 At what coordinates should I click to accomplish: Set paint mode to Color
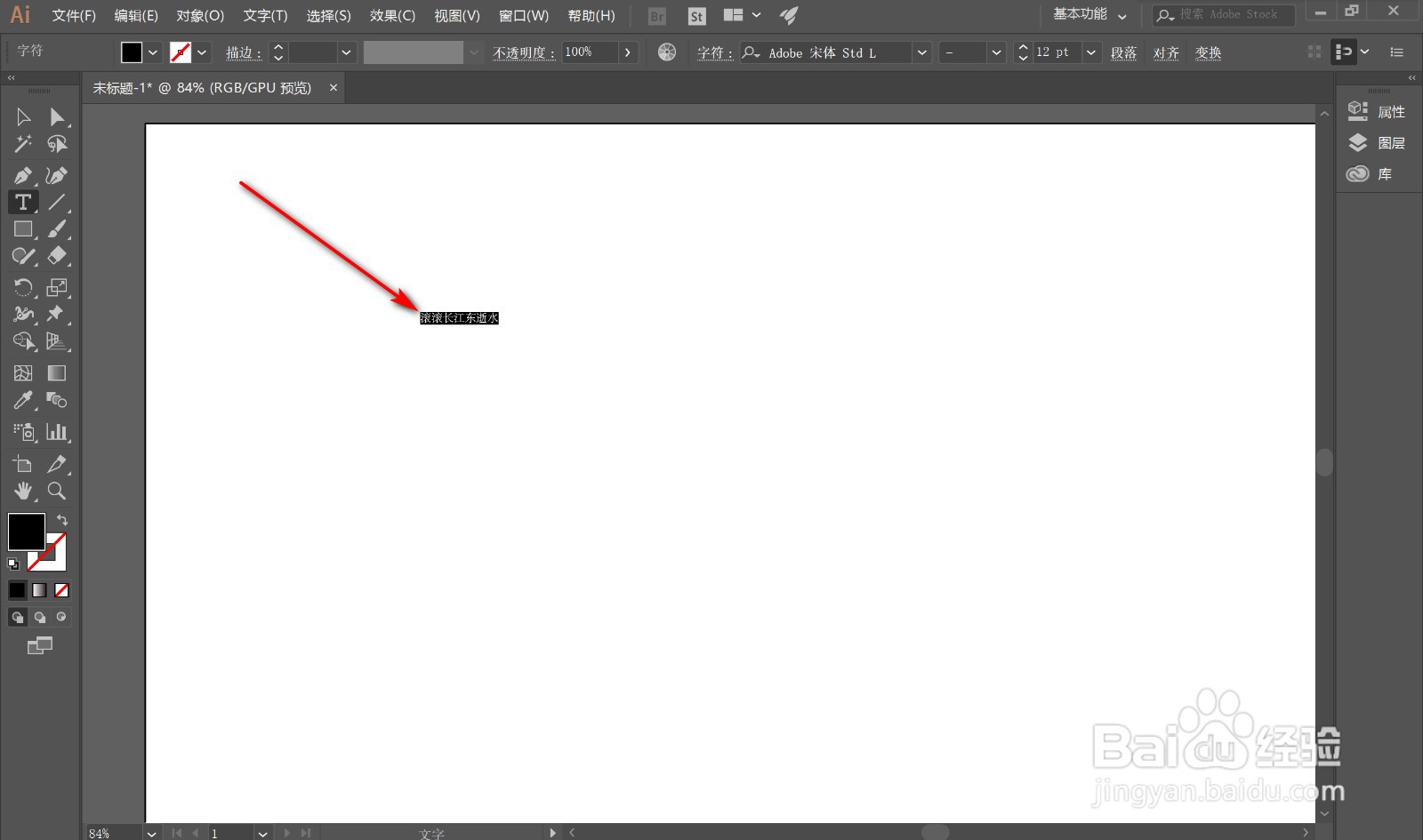18,590
